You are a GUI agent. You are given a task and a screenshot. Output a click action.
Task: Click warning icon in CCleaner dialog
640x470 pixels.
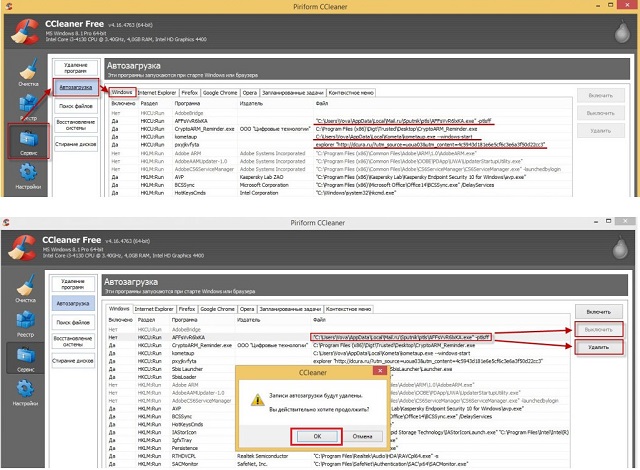pyautogui.click(x=257, y=400)
